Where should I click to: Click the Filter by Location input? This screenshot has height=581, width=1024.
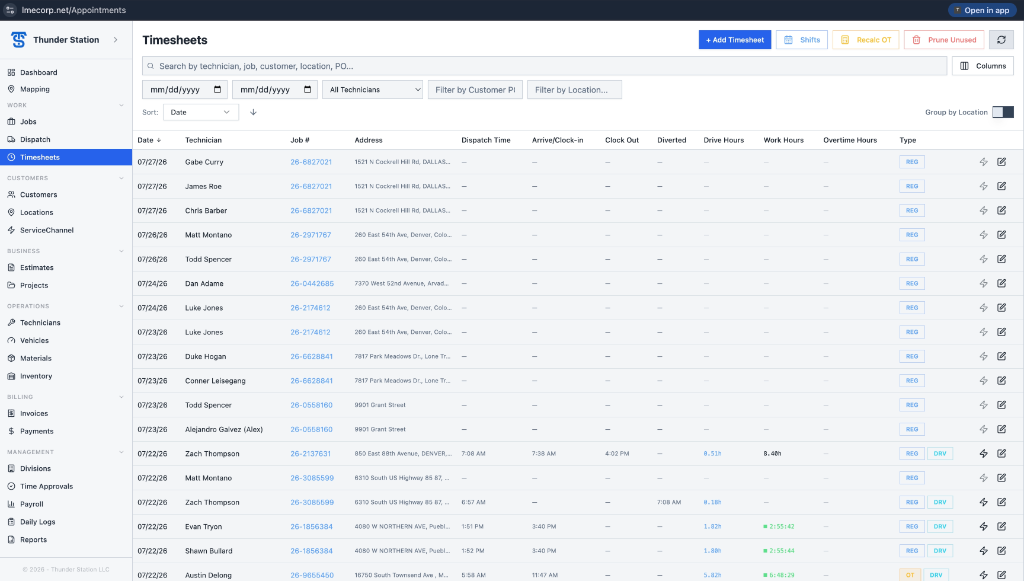coord(574,89)
